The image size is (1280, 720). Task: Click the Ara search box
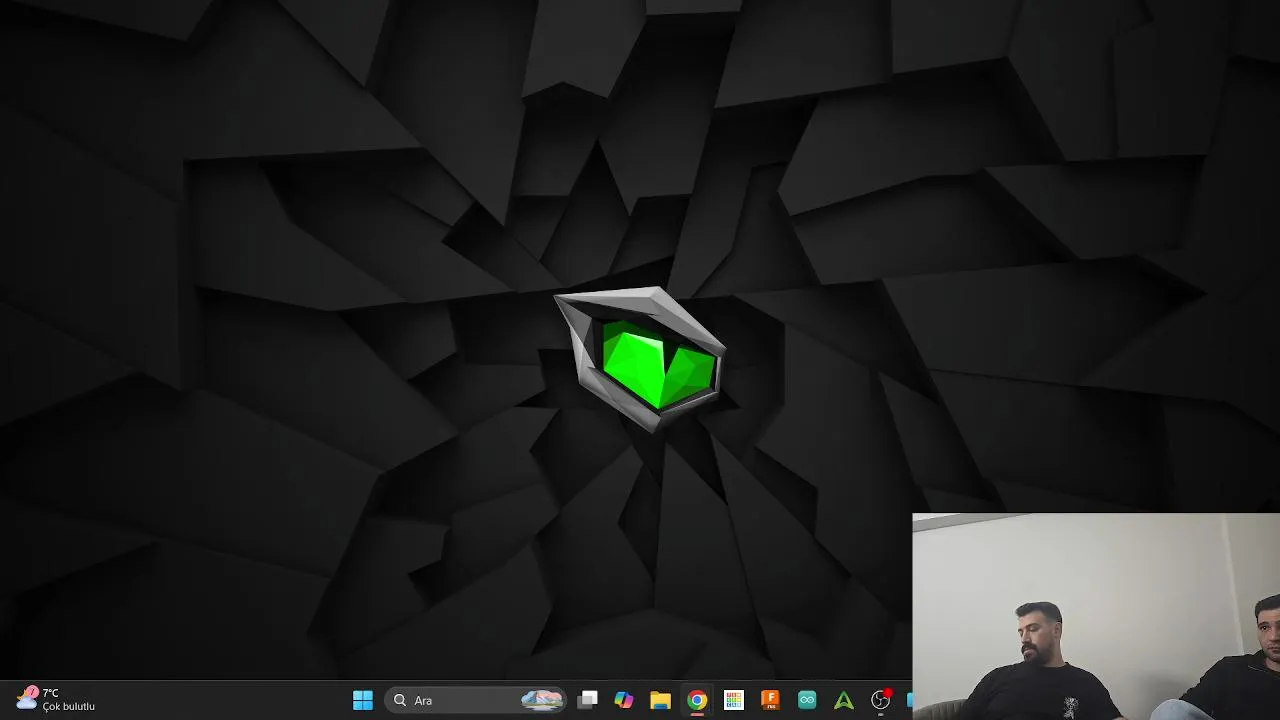click(476, 700)
